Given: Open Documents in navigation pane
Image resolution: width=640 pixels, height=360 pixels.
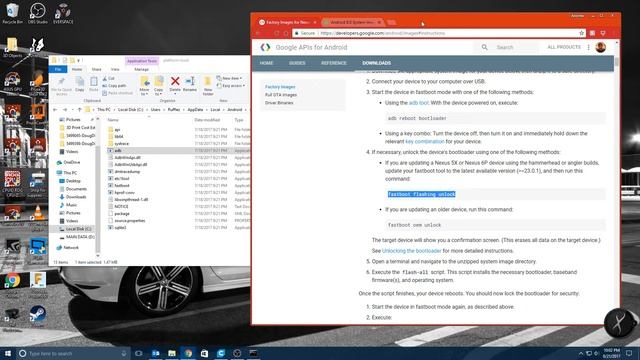Looking at the screenshot, I should (76, 189).
